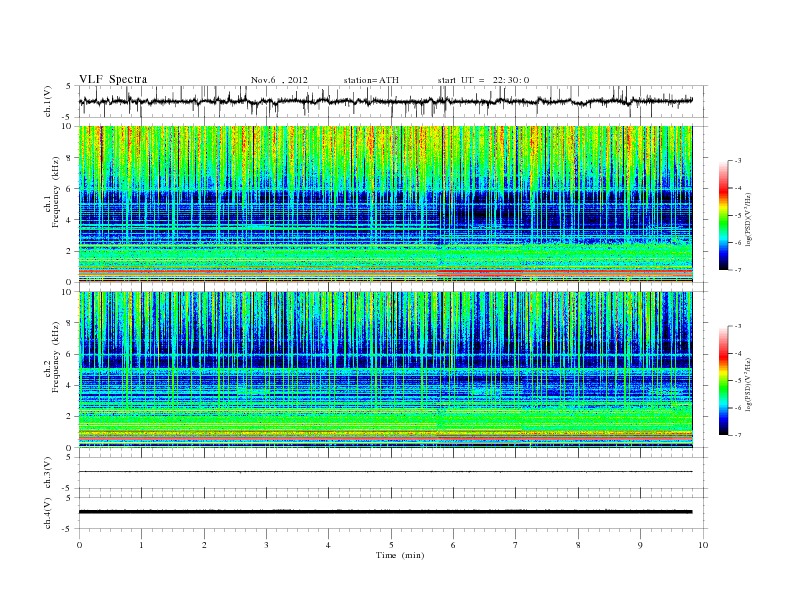Click tick label "4" on the time axis

[328, 545]
